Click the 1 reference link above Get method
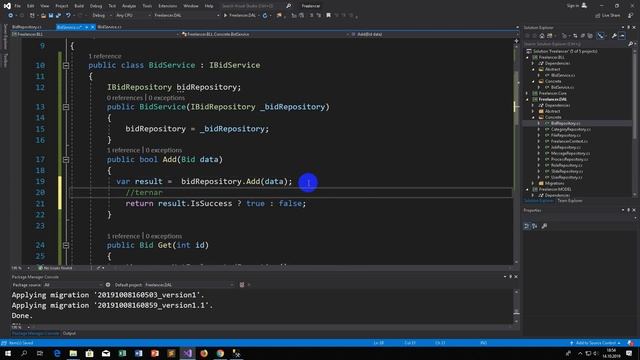Screen dimensions: 640x360 123,236
